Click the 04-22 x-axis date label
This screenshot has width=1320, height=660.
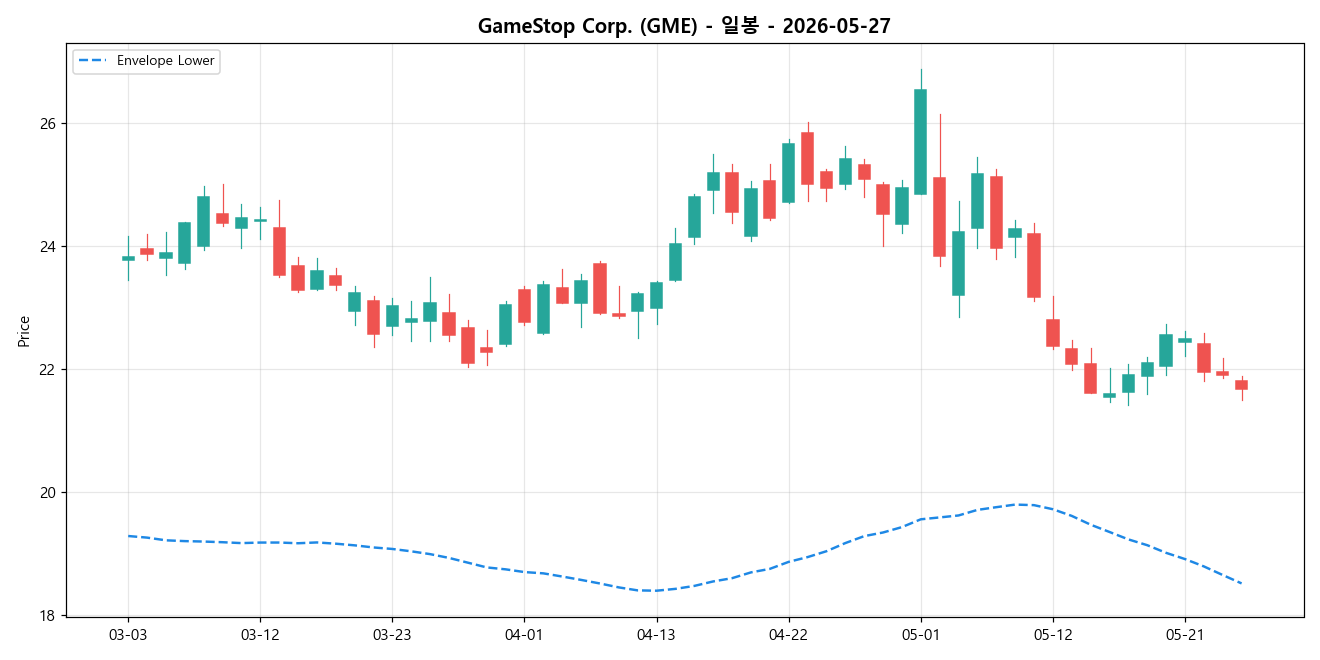pyautogui.click(x=788, y=635)
